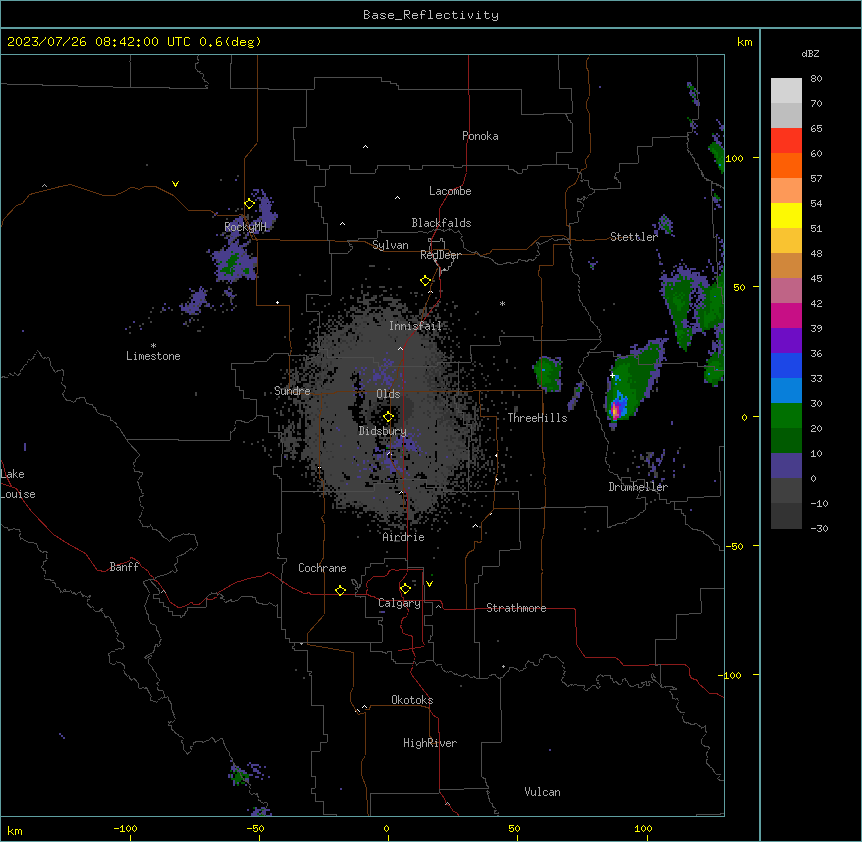This screenshot has height=842, width=862.
Task: Click the Lacombe city label
Action: pos(450,191)
